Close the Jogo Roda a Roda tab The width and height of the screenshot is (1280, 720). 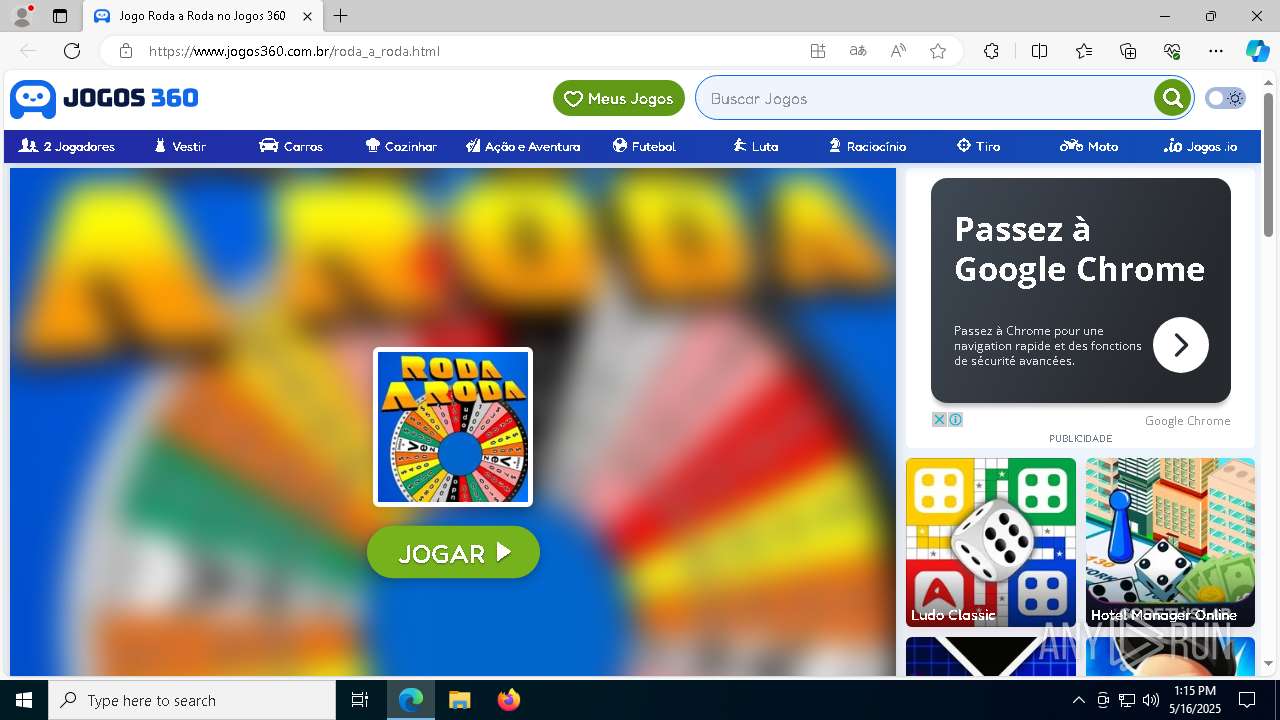(308, 16)
